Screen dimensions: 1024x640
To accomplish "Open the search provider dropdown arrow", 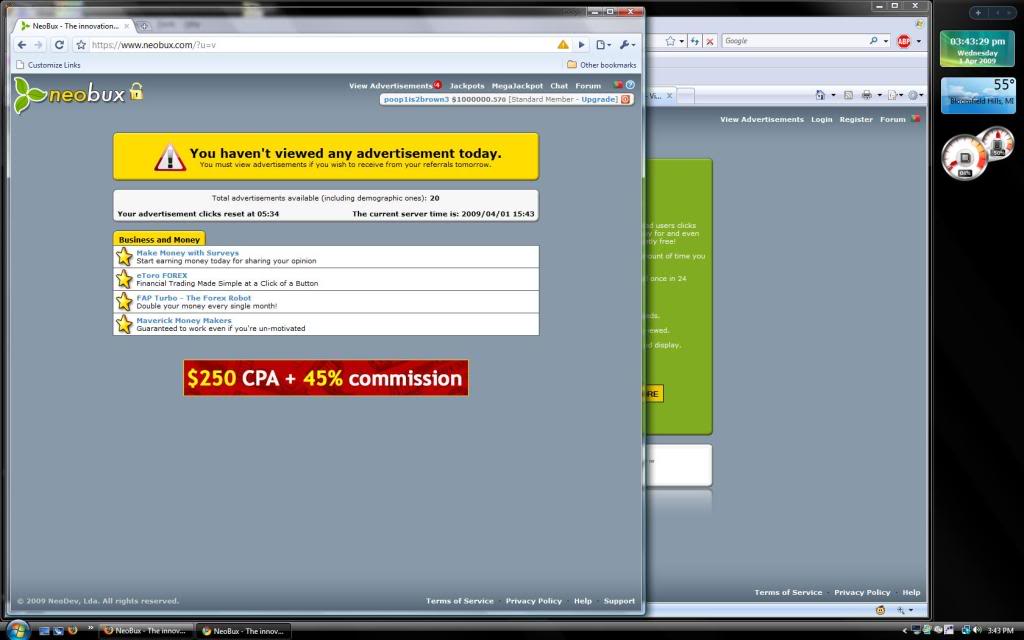I will click(886, 41).
